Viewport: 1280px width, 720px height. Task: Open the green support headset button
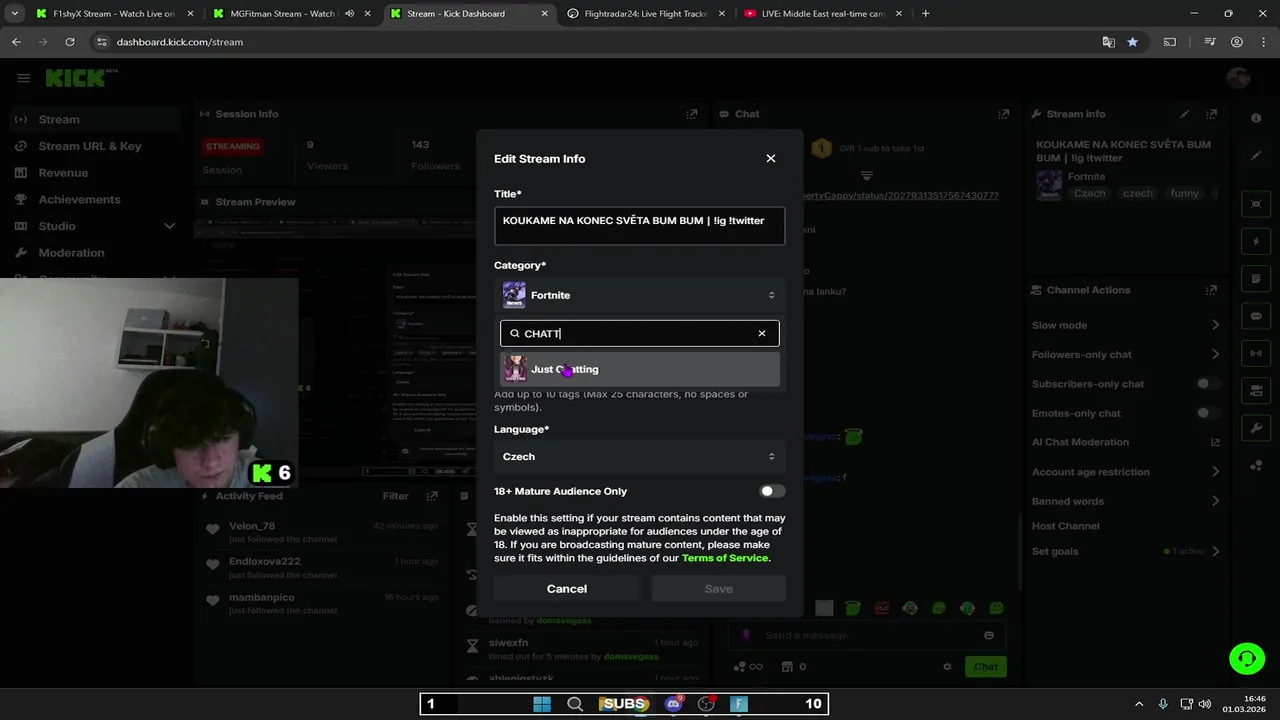pyautogui.click(x=1247, y=658)
